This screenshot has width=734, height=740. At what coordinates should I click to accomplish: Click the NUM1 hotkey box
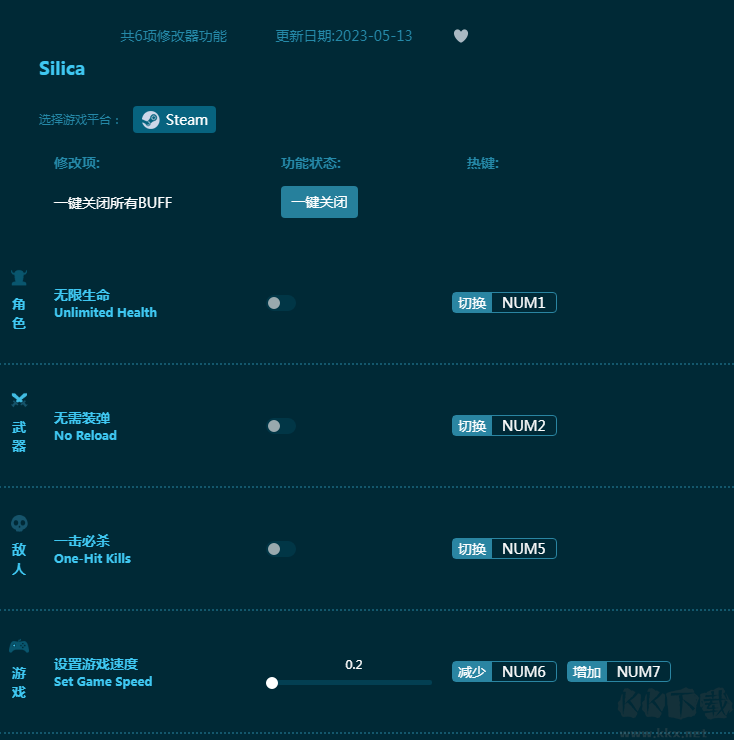(523, 303)
